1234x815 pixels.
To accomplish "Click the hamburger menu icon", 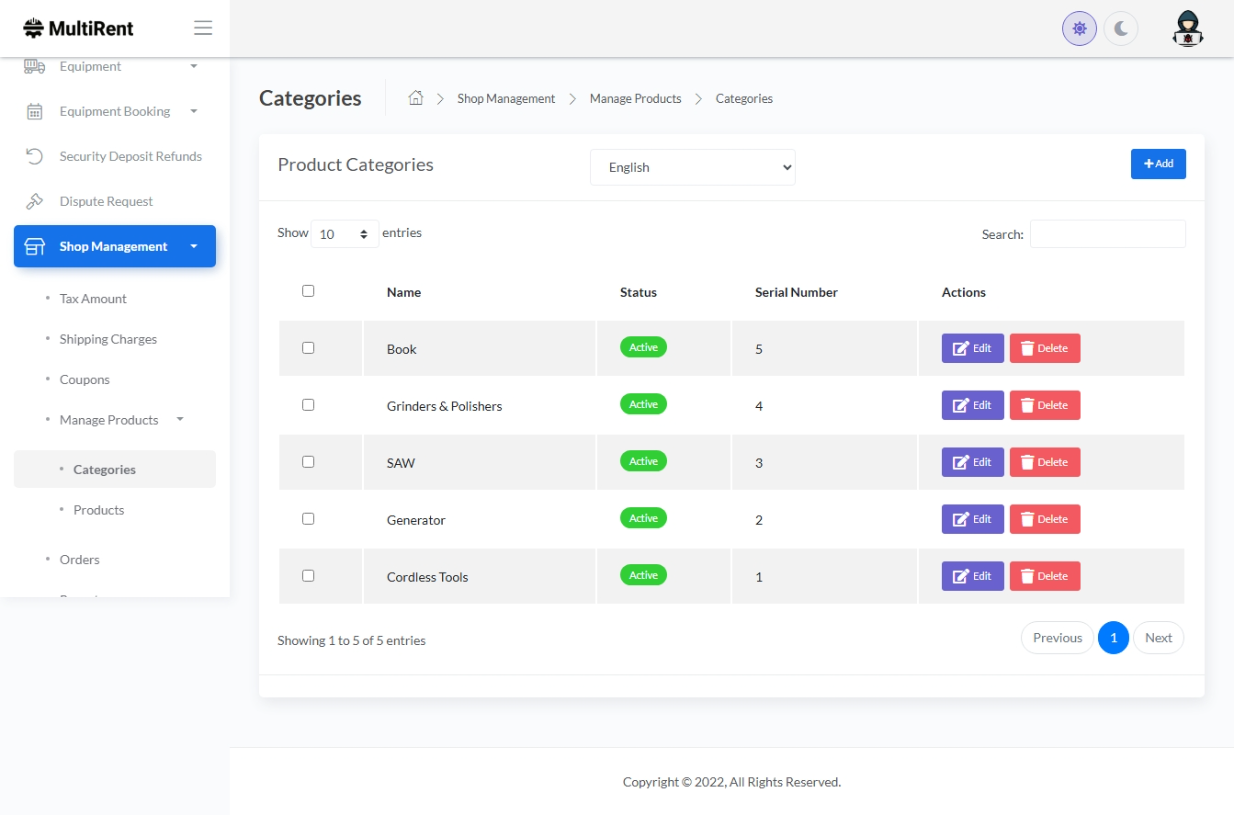I will [x=203, y=28].
